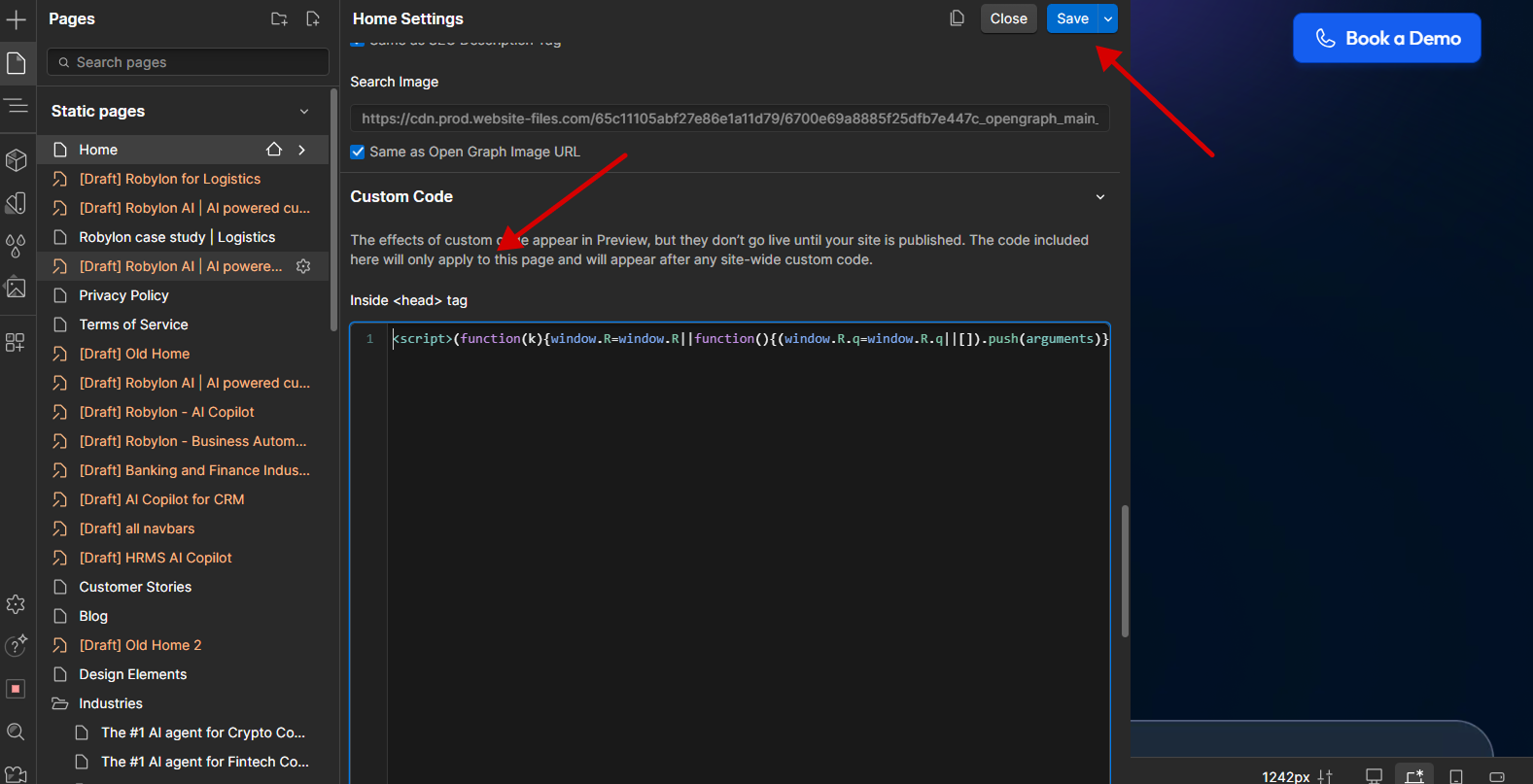This screenshot has height=784, width=1533.
Task: Close the Home Settings panel
Action: click(1009, 18)
